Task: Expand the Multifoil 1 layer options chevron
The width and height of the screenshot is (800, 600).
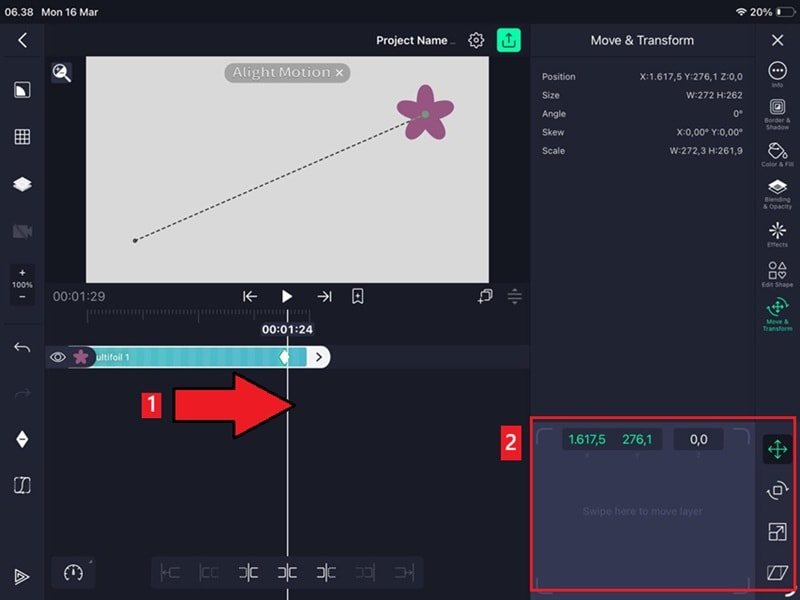Action: click(317, 357)
